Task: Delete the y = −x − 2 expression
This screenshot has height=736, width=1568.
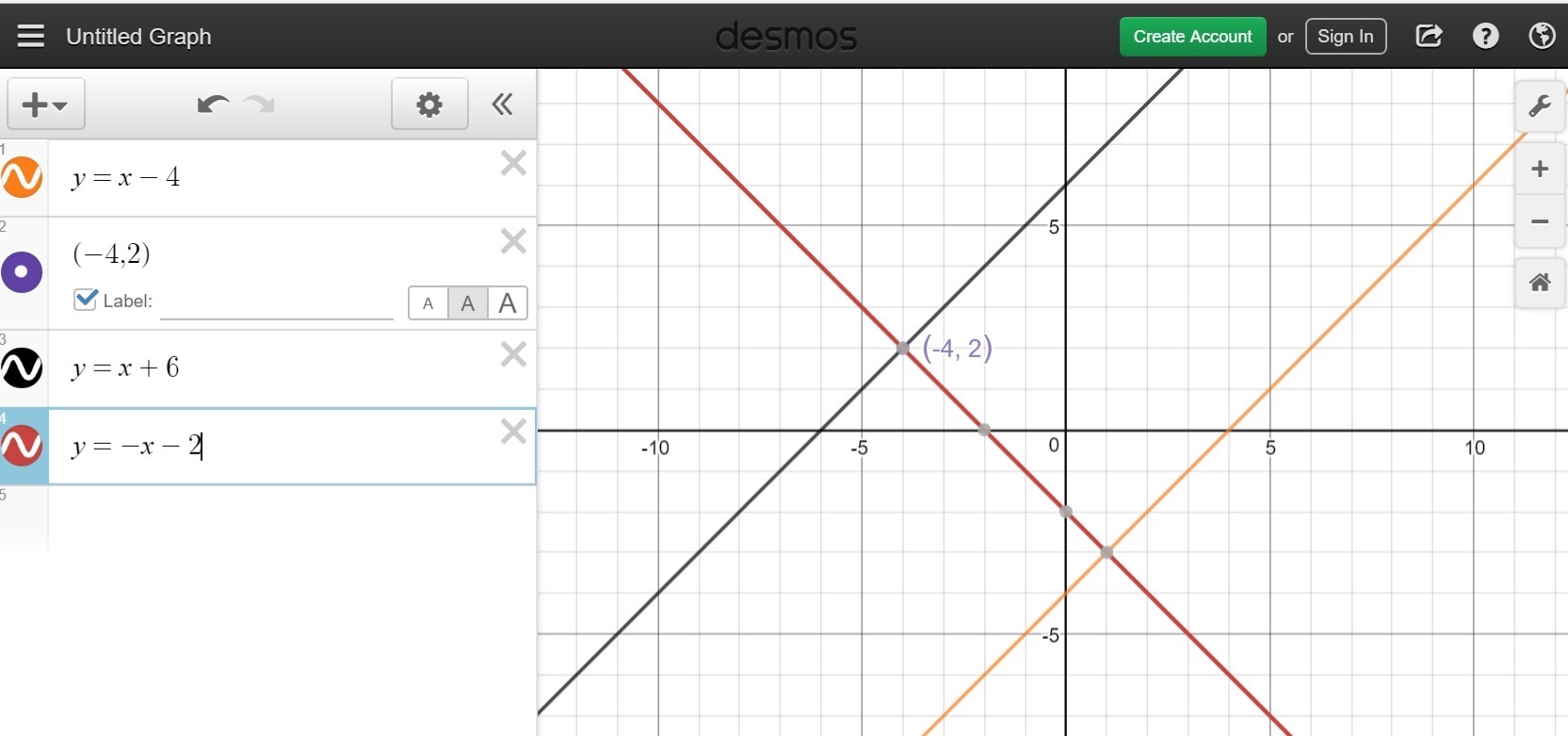Action: 513,432
